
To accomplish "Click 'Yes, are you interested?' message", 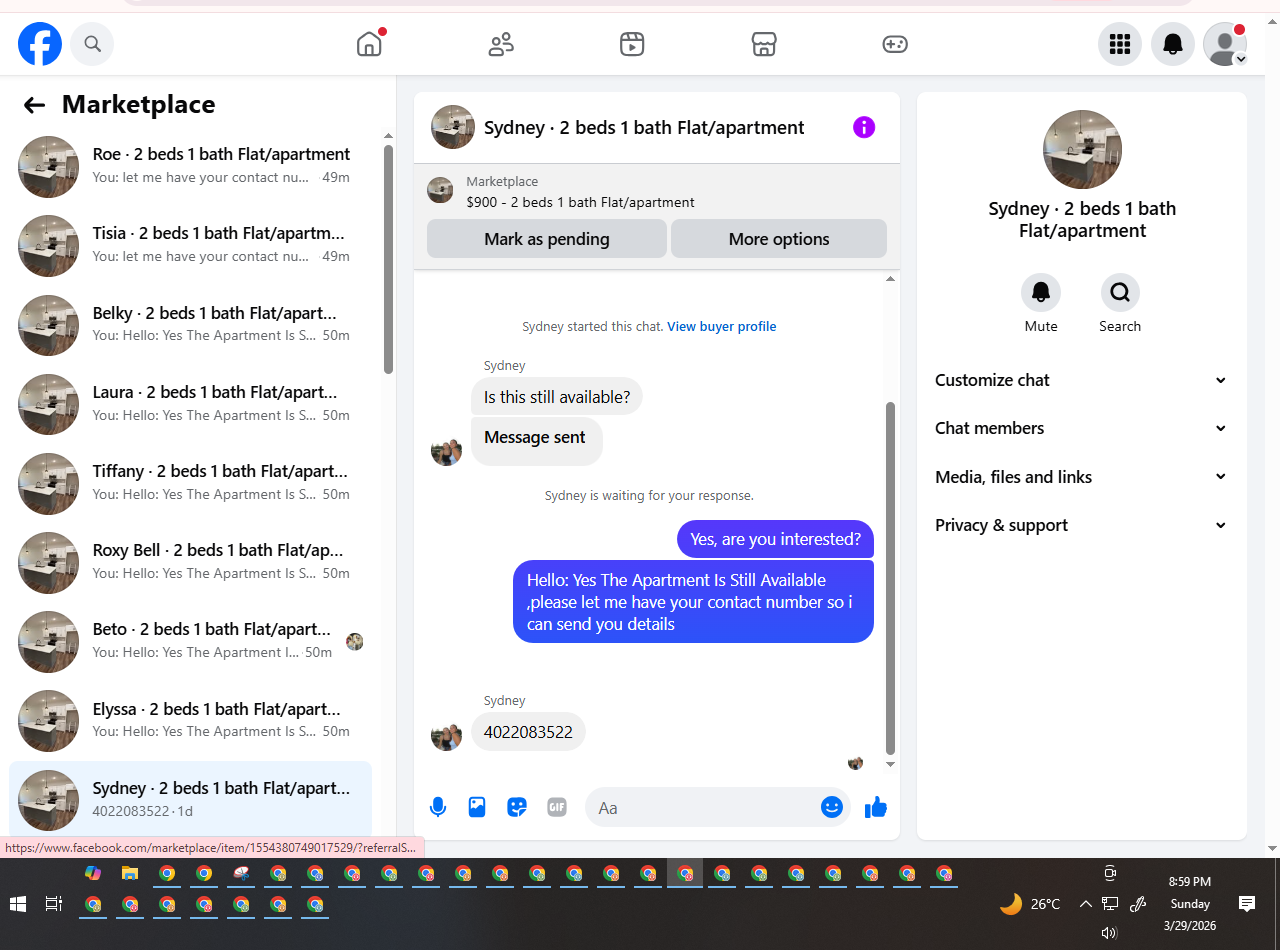I will tap(775, 539).
